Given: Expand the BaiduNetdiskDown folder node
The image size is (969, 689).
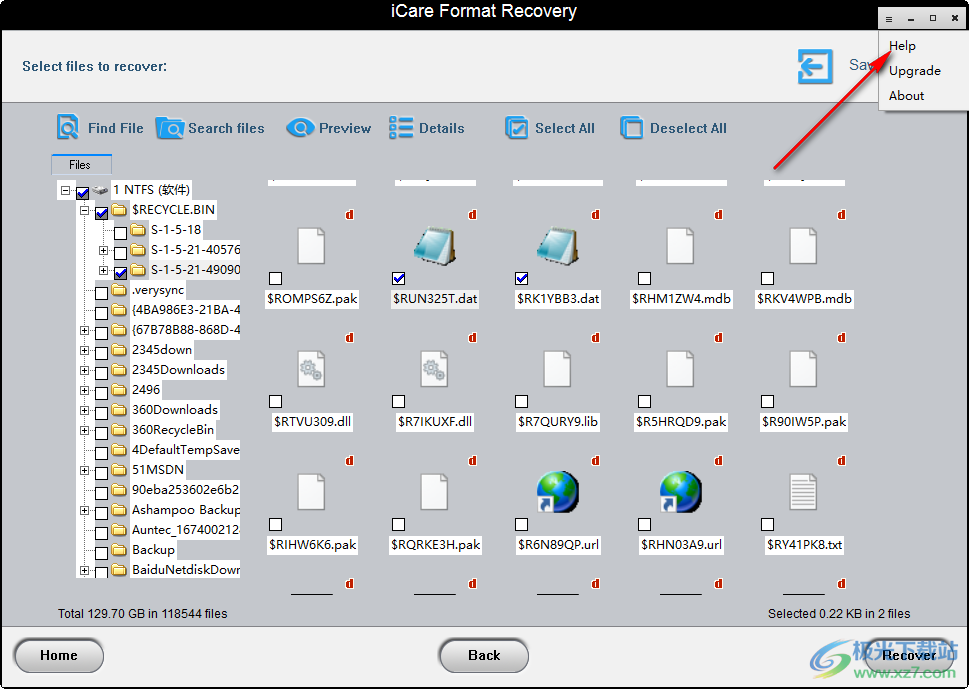Looking at the screenshot, I should pyautogui.click(x=85, y=570).
